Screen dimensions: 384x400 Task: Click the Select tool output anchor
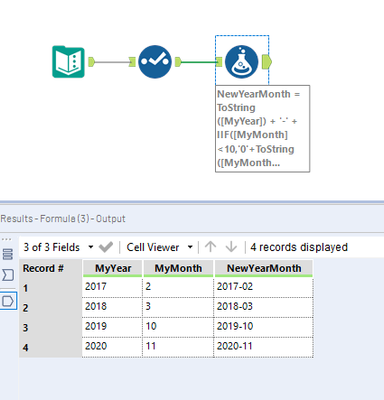[178, 62]
